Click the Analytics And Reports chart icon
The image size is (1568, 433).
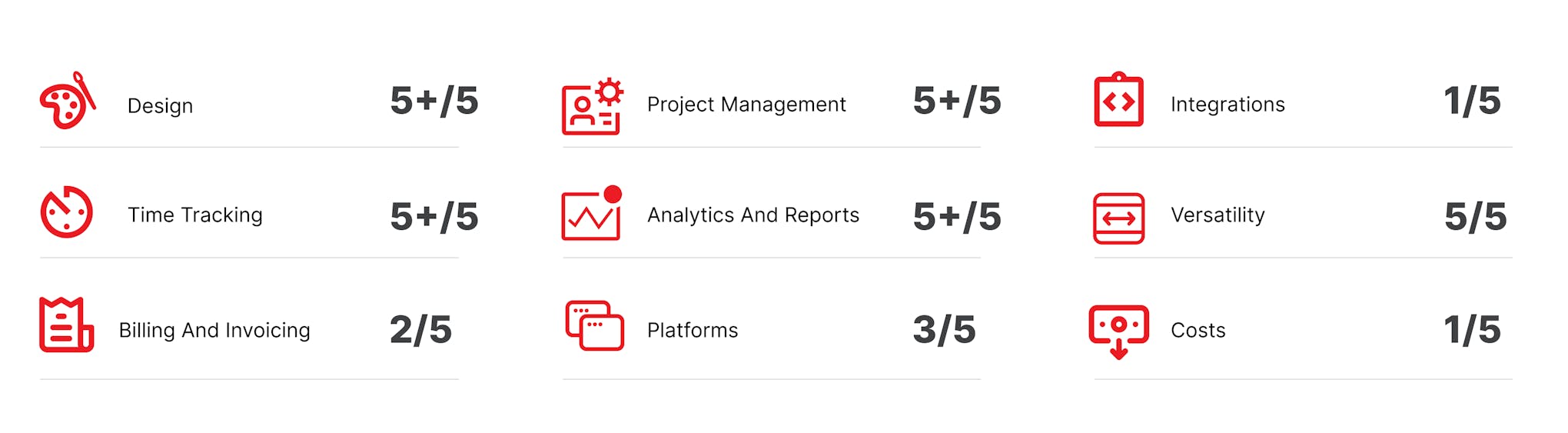pyautogui.click(x=591, y=213)
